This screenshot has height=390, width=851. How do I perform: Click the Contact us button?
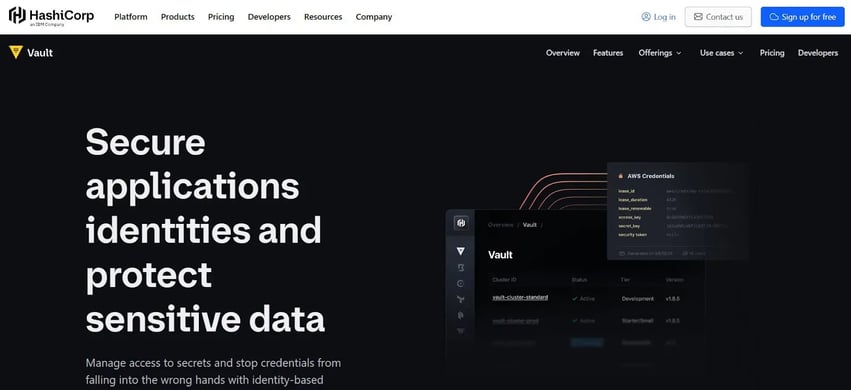pyautogui.click(x=718, y=17)
